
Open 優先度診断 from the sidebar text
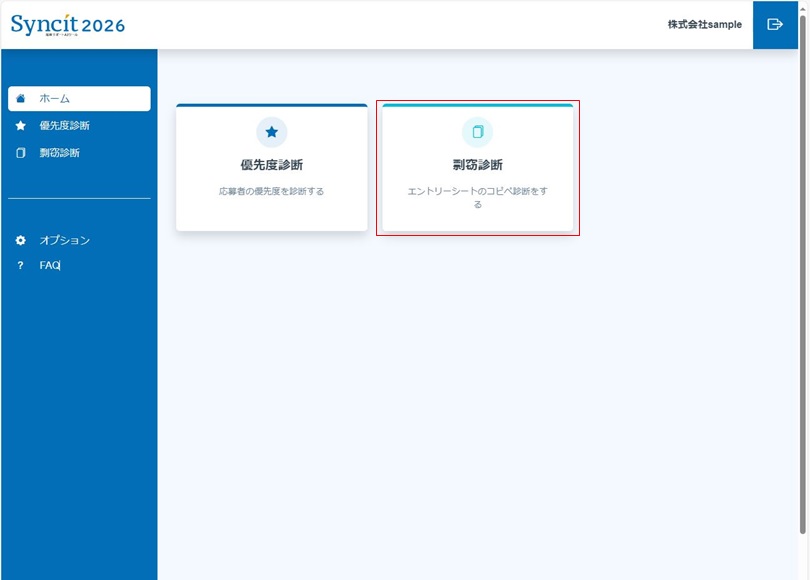pos(65,126)
